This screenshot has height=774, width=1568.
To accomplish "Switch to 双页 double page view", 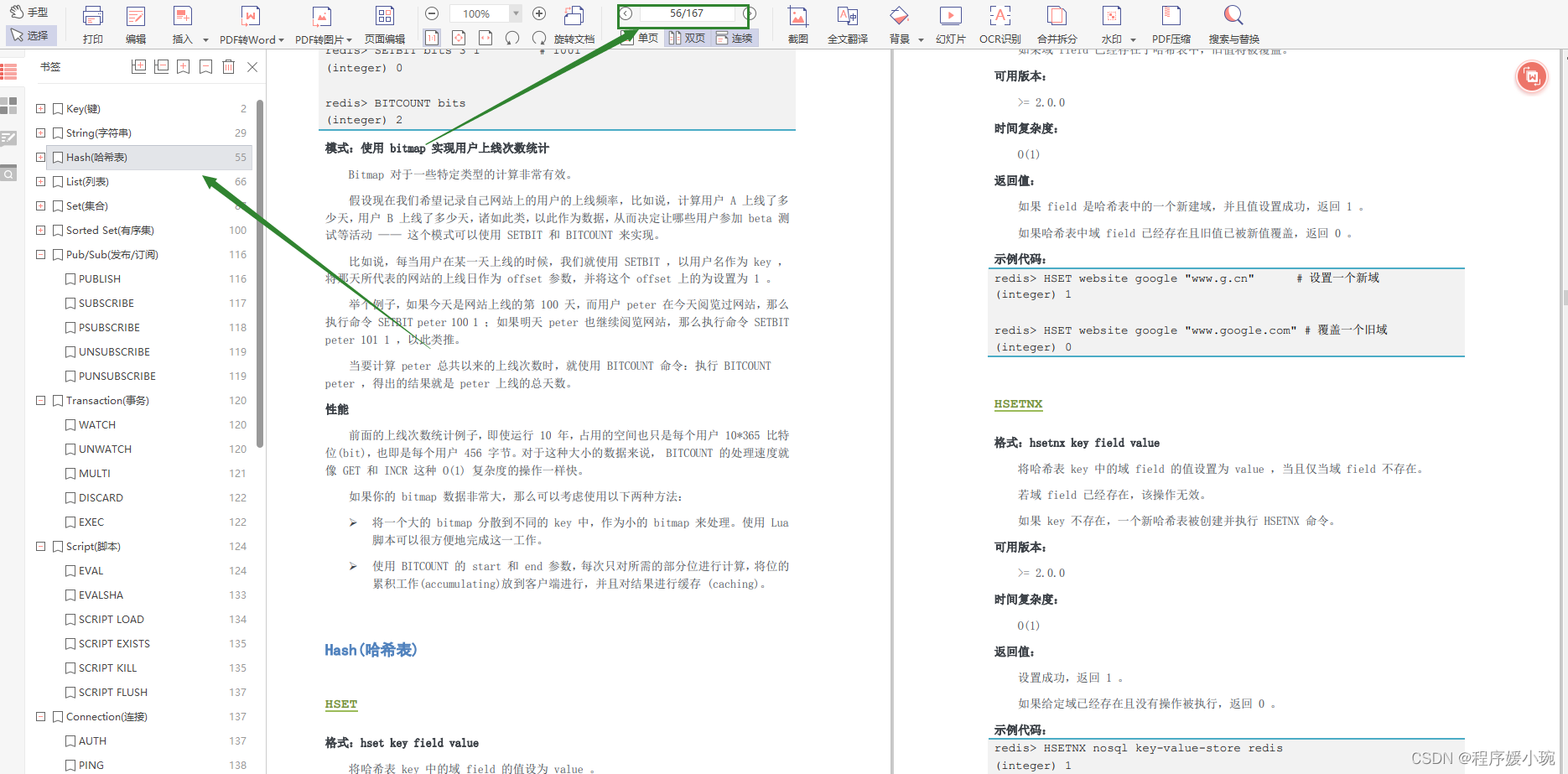I will coord(687,39).
